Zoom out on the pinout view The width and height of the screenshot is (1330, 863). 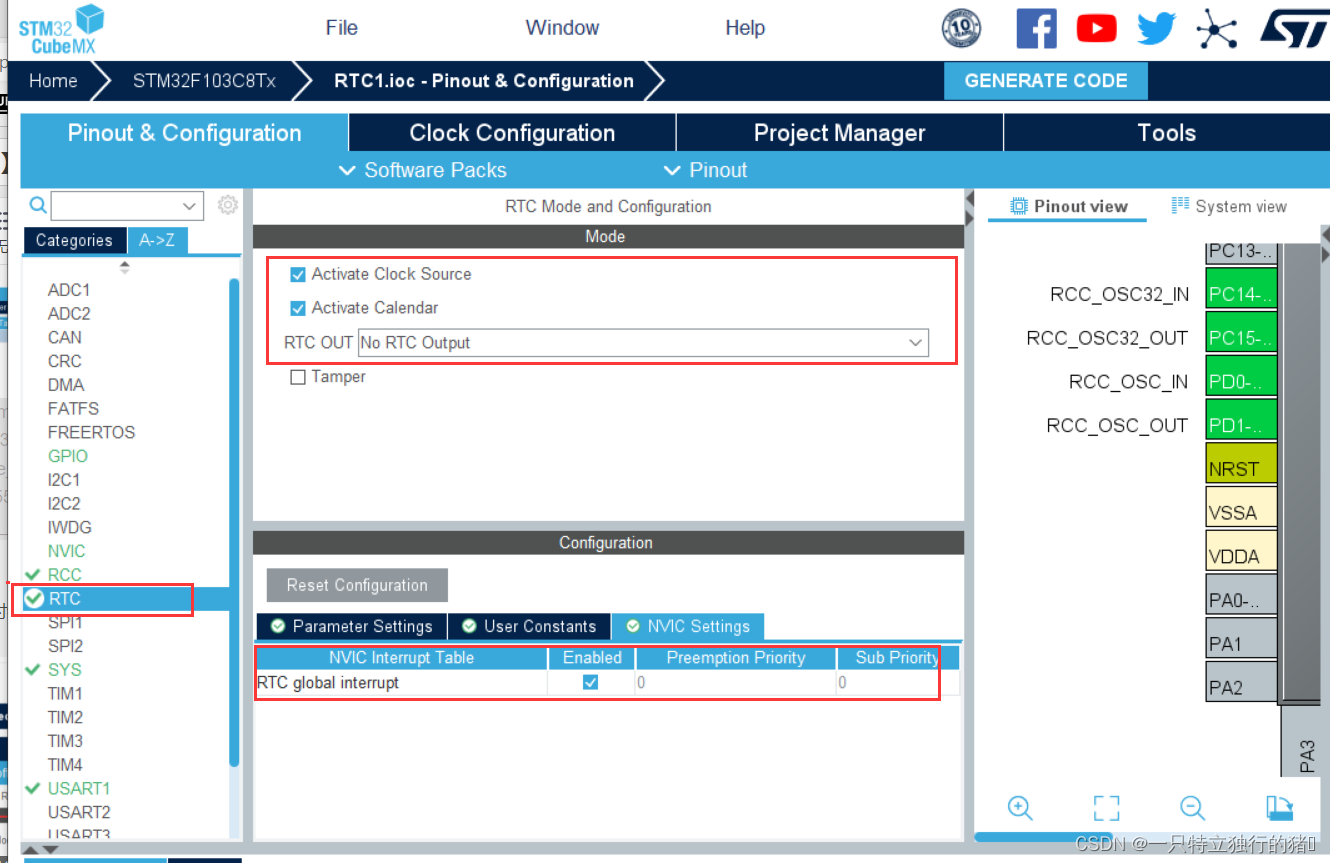[1192, 807]
